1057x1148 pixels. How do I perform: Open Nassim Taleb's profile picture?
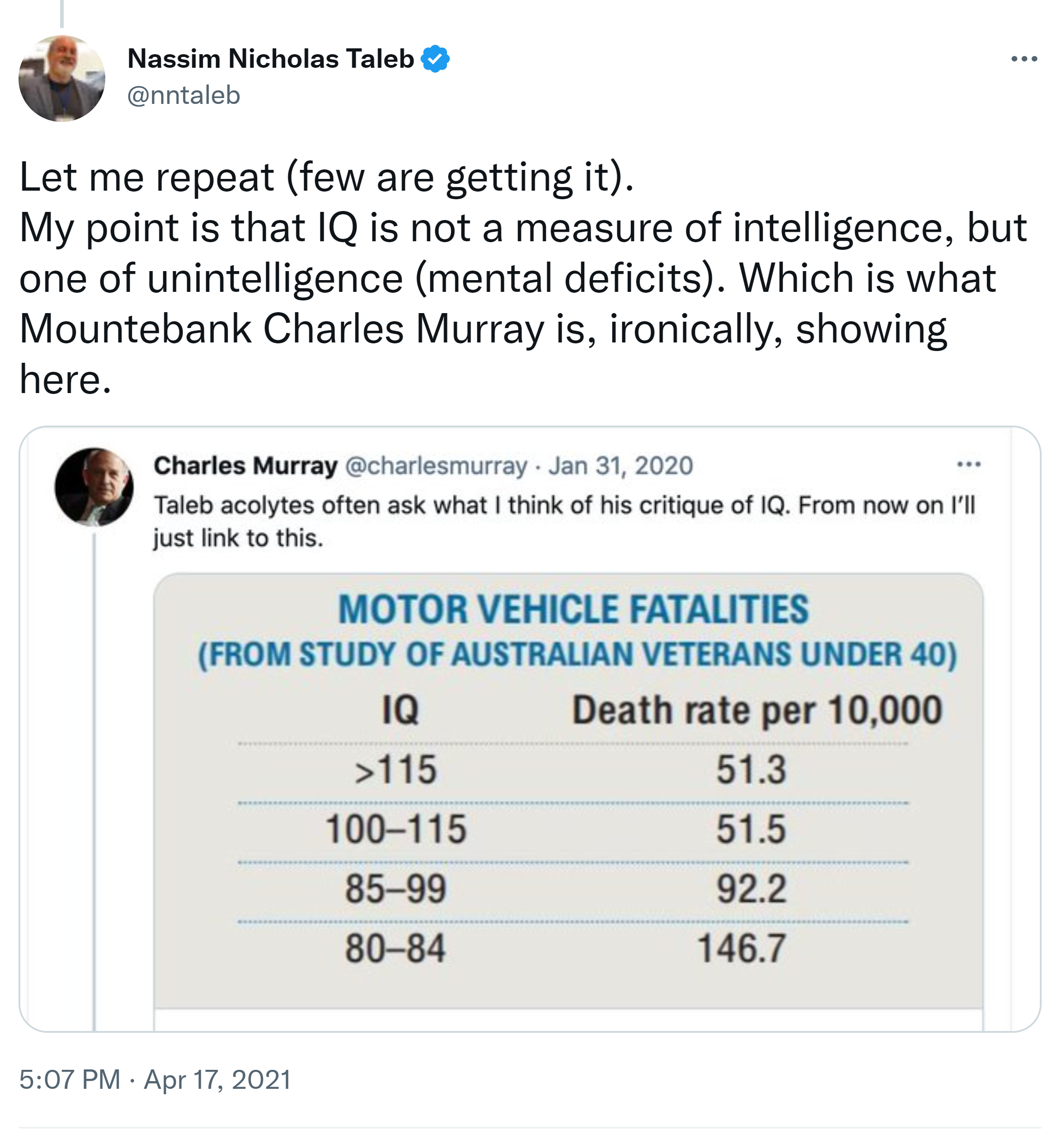coord(62,78)
